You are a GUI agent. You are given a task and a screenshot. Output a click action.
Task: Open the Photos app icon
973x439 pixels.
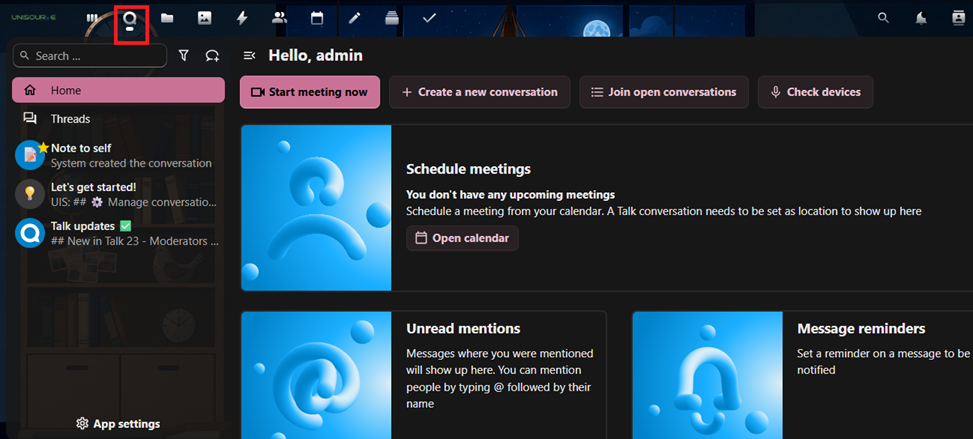tap(204, 19)
